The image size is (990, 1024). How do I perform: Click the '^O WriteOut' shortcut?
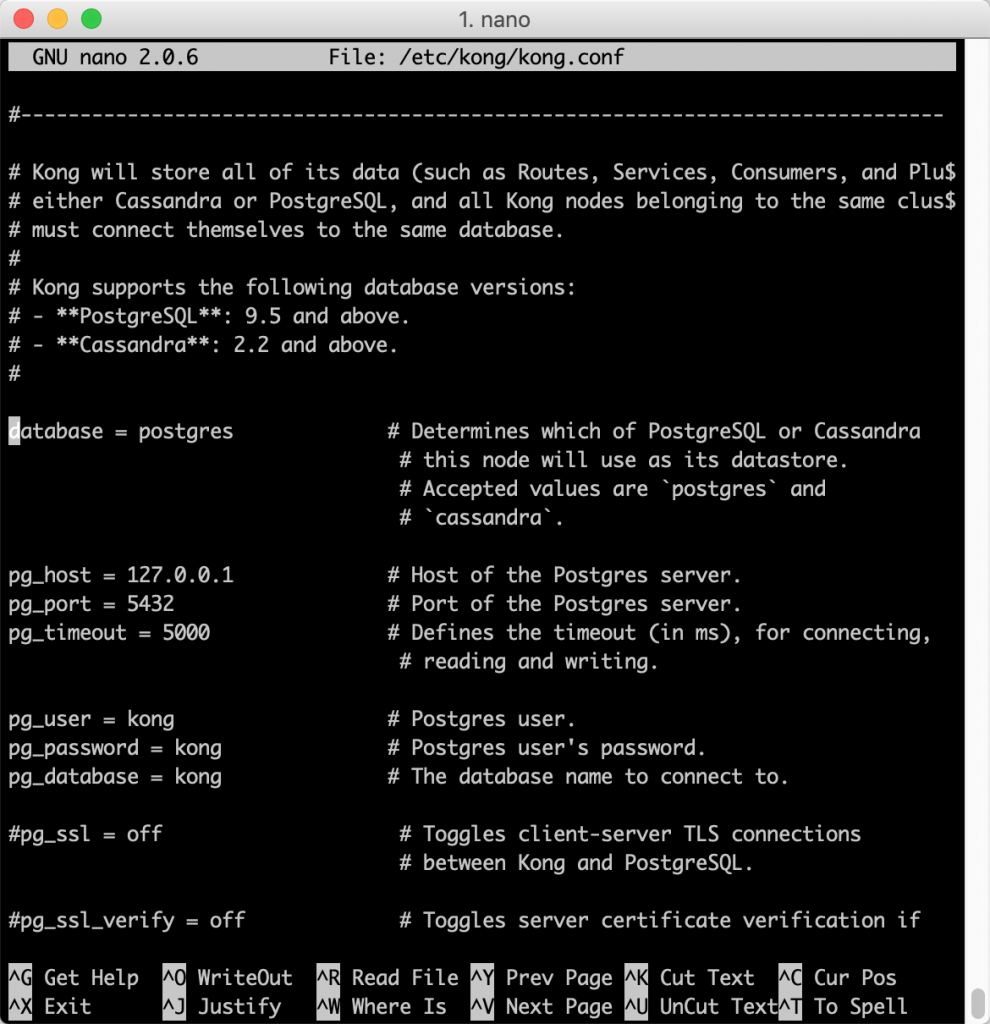228,978
